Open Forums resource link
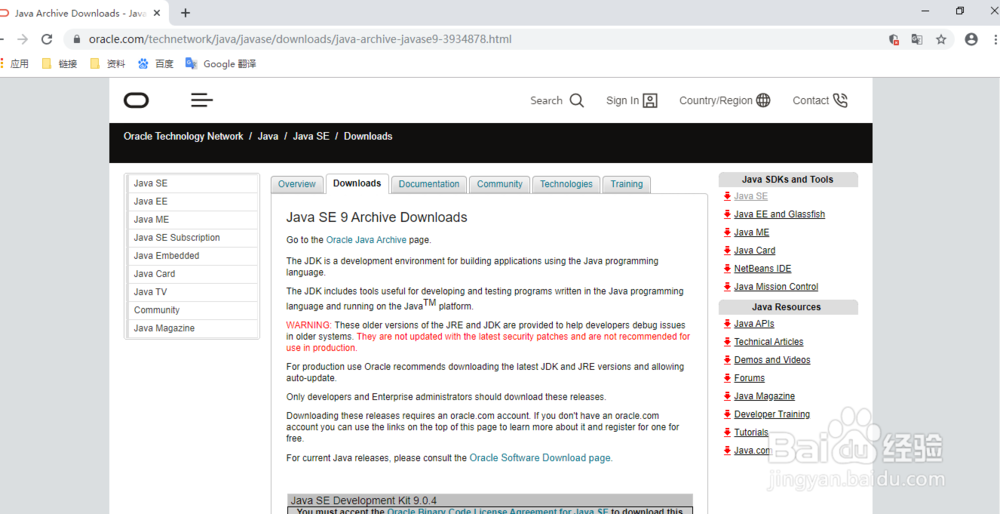Image resolution: width=1000 pixels, height=514 pixels. [x=749, y=378]
